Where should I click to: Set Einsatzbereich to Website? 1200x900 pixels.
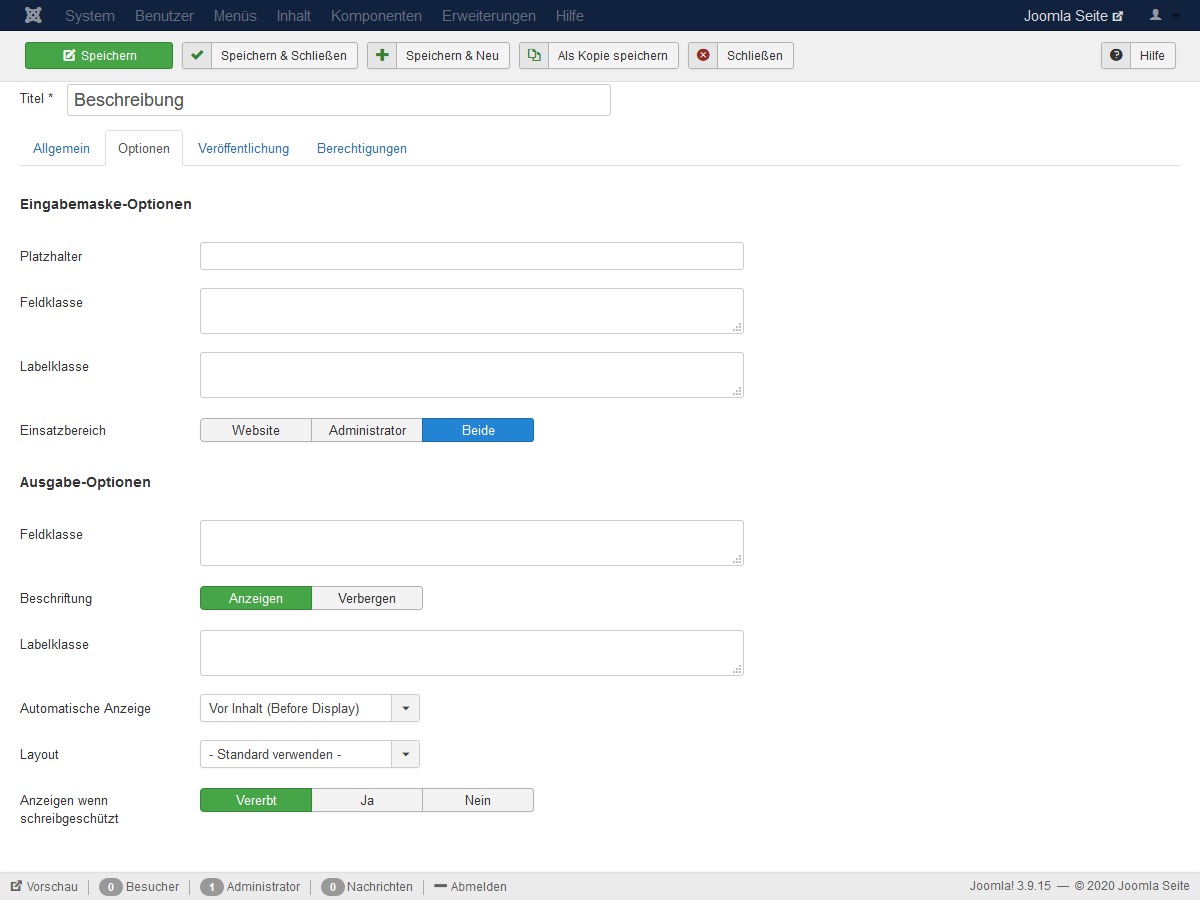256,430
